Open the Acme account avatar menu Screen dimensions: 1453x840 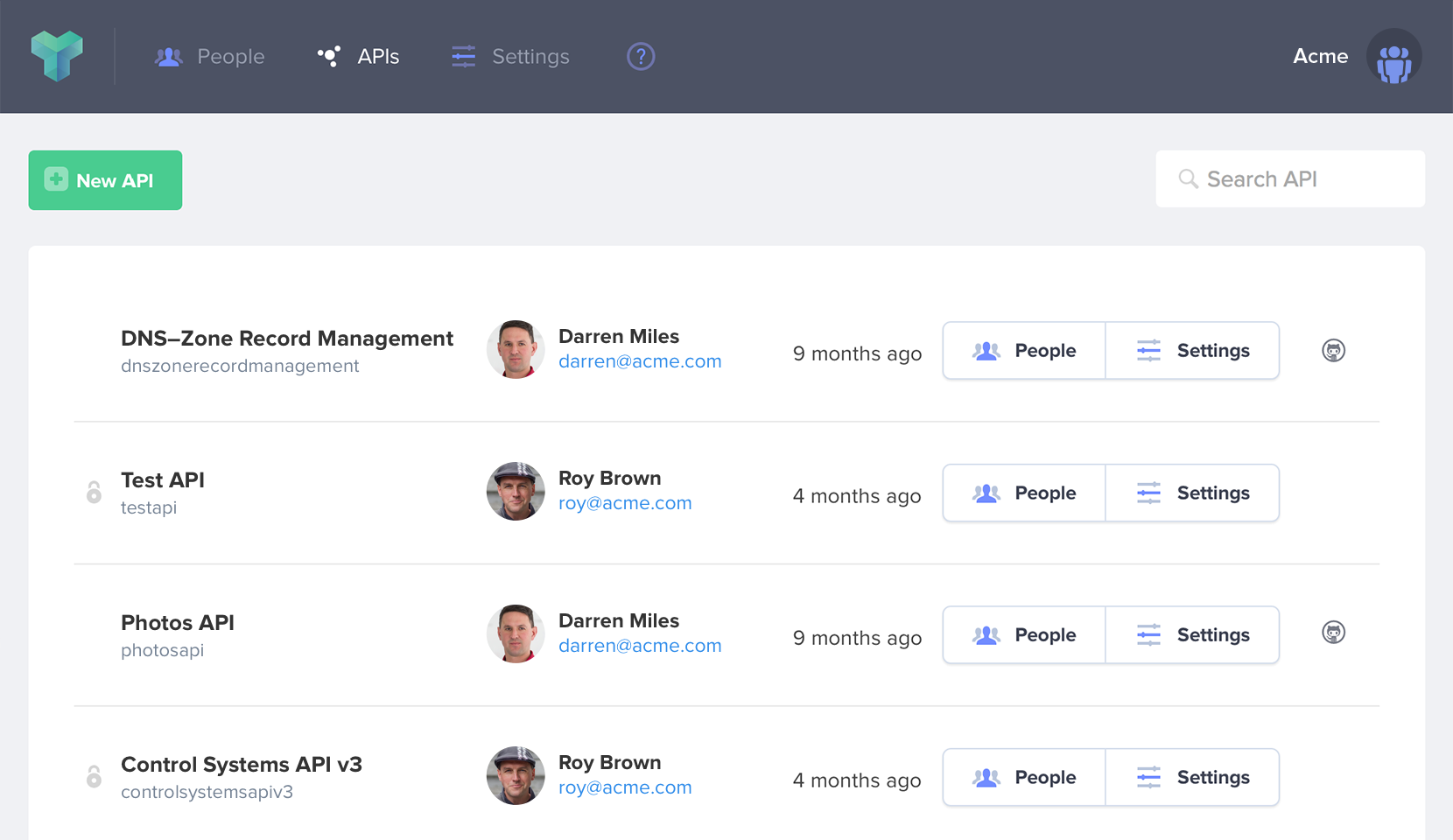[x=1393, y=56]
